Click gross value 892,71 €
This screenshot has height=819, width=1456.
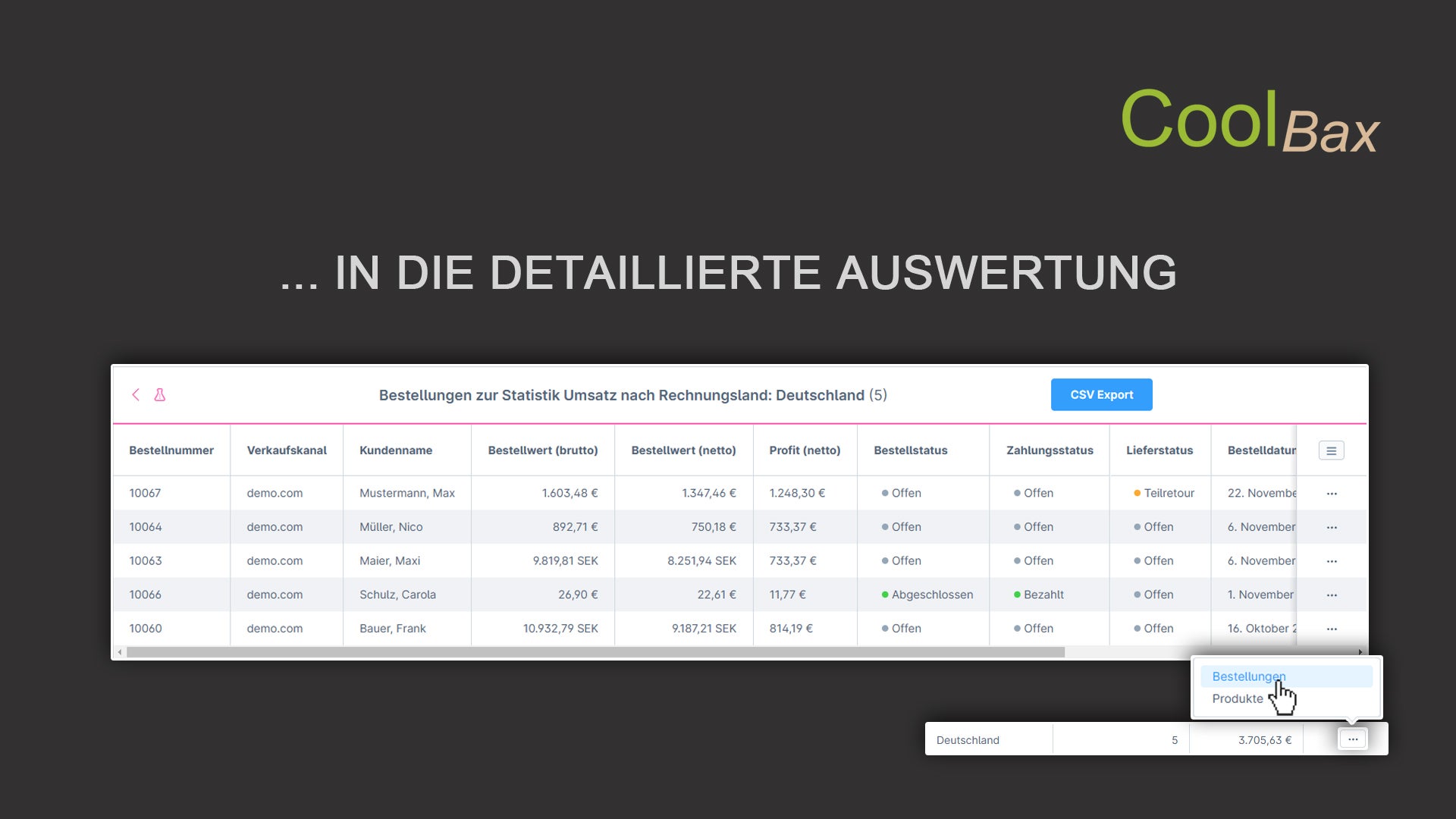575,527
